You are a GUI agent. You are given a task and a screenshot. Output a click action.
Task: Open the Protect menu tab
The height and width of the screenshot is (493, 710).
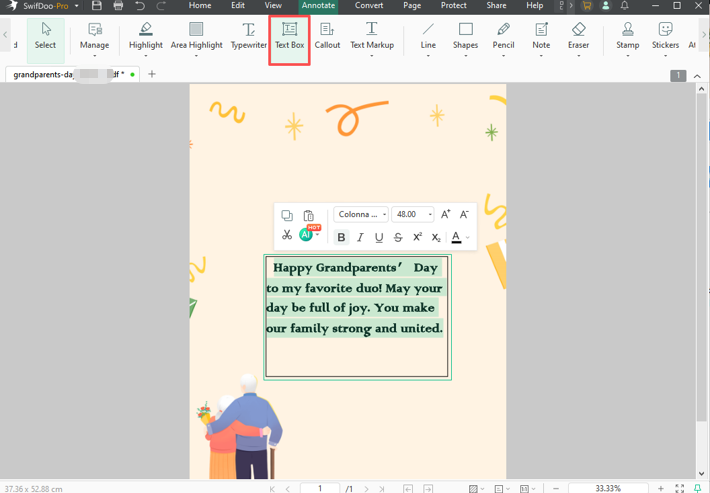click(453, 6)
